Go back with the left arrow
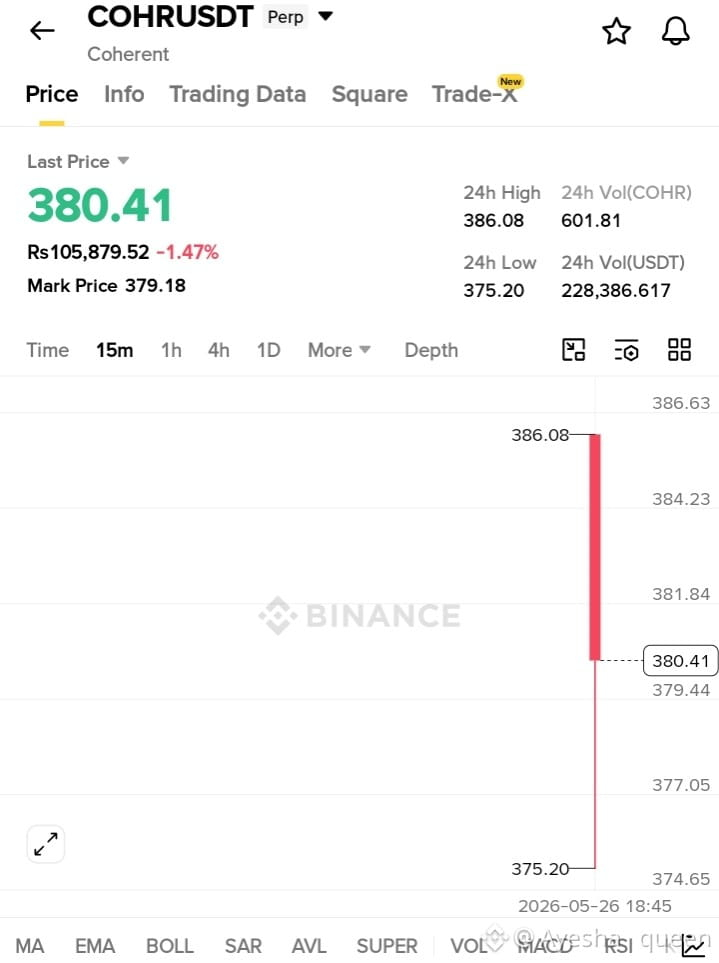 coord(42,30)
